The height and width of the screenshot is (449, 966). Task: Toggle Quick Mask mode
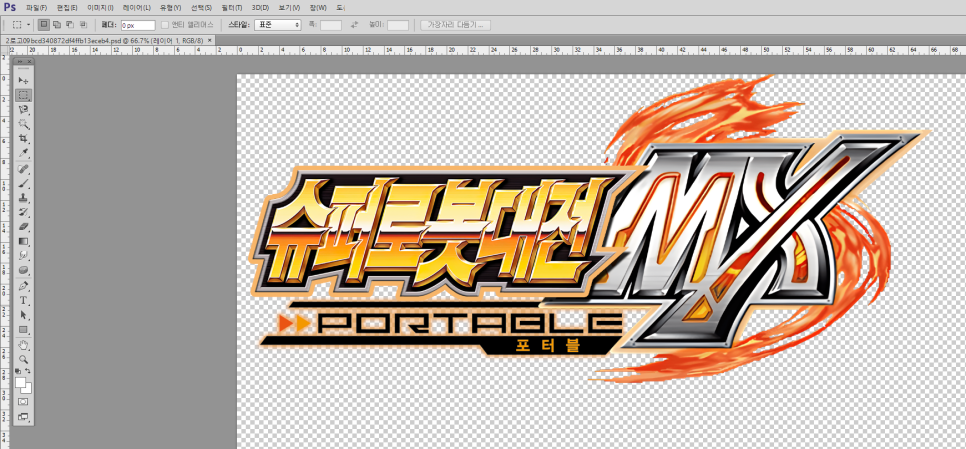coord(23,401)
